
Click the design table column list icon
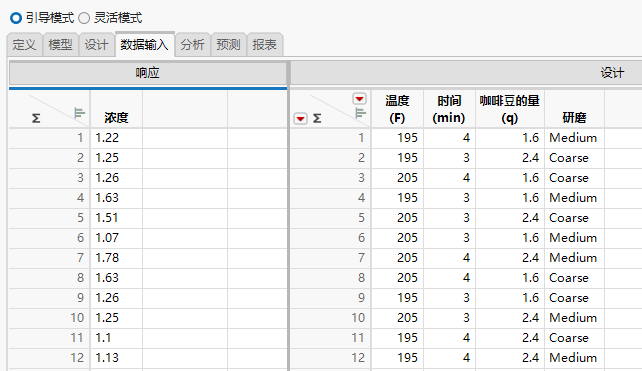[360, 113]
